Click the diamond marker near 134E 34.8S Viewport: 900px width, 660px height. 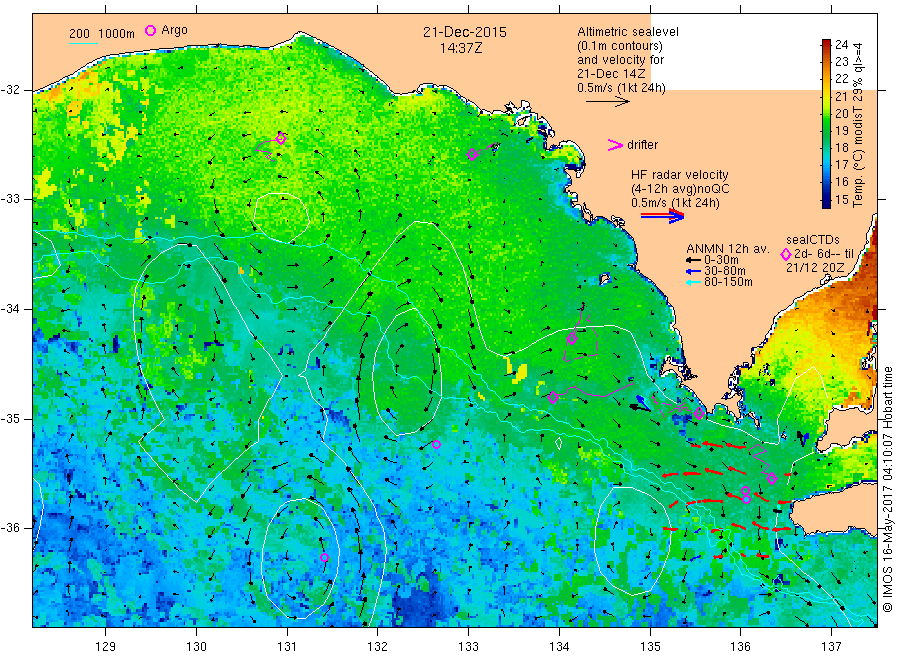pos(553,398)
